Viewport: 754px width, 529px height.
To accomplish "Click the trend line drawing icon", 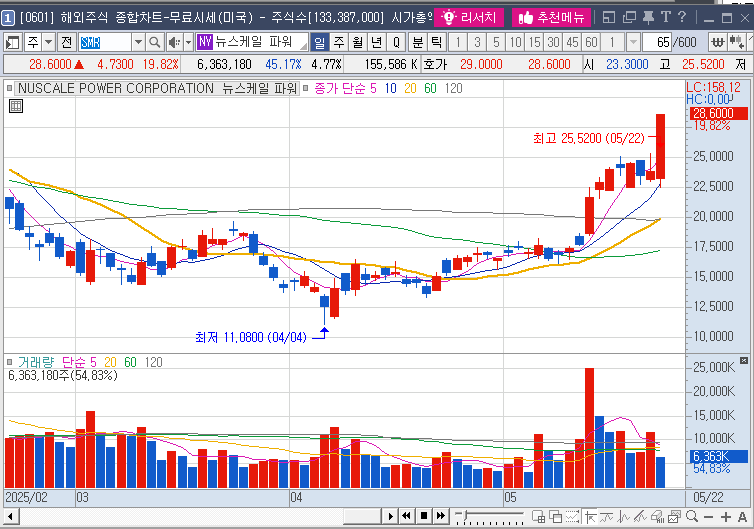I will [x=640, y=517].
